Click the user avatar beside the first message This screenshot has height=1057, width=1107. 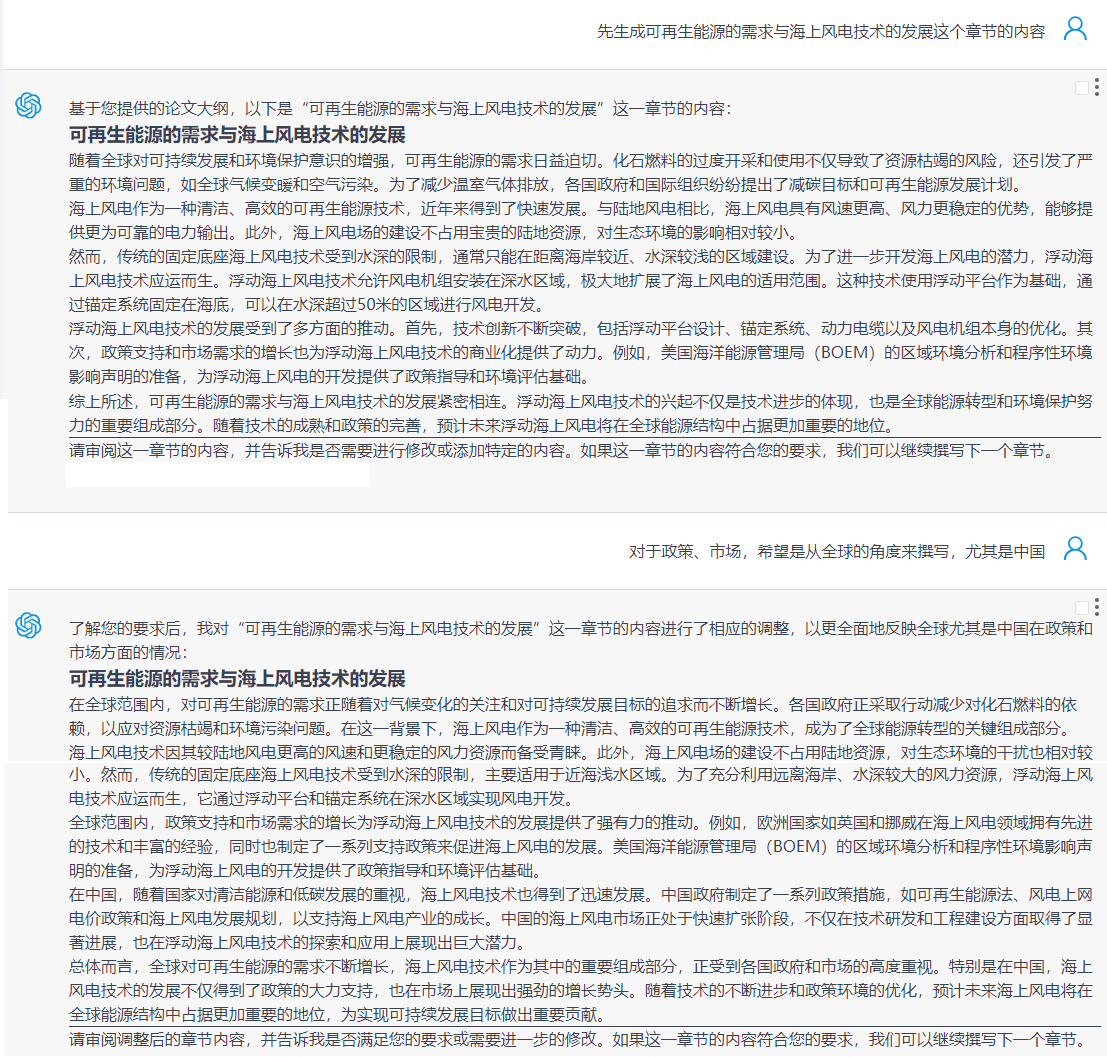pyautogui.click(x=1075, y=29)
